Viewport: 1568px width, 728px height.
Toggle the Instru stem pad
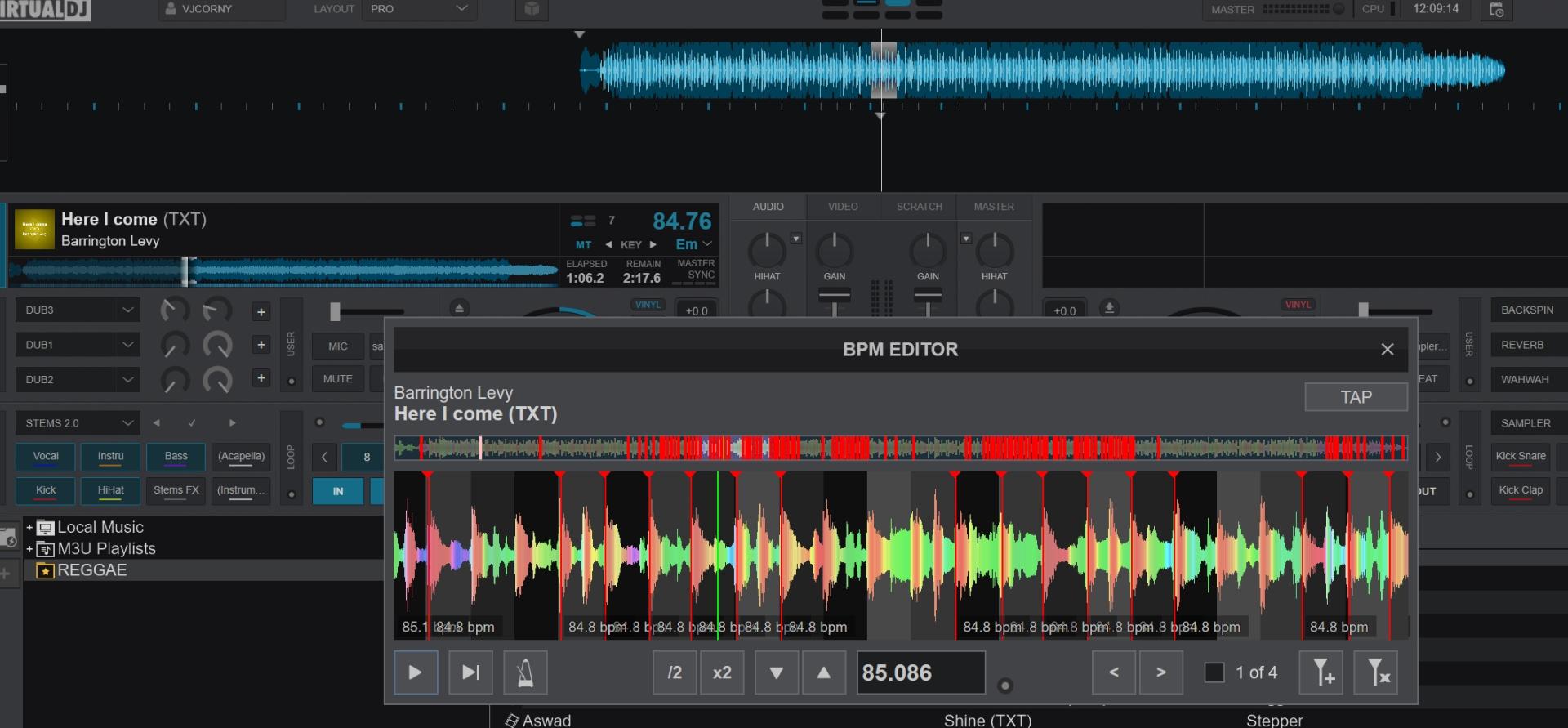110,457
